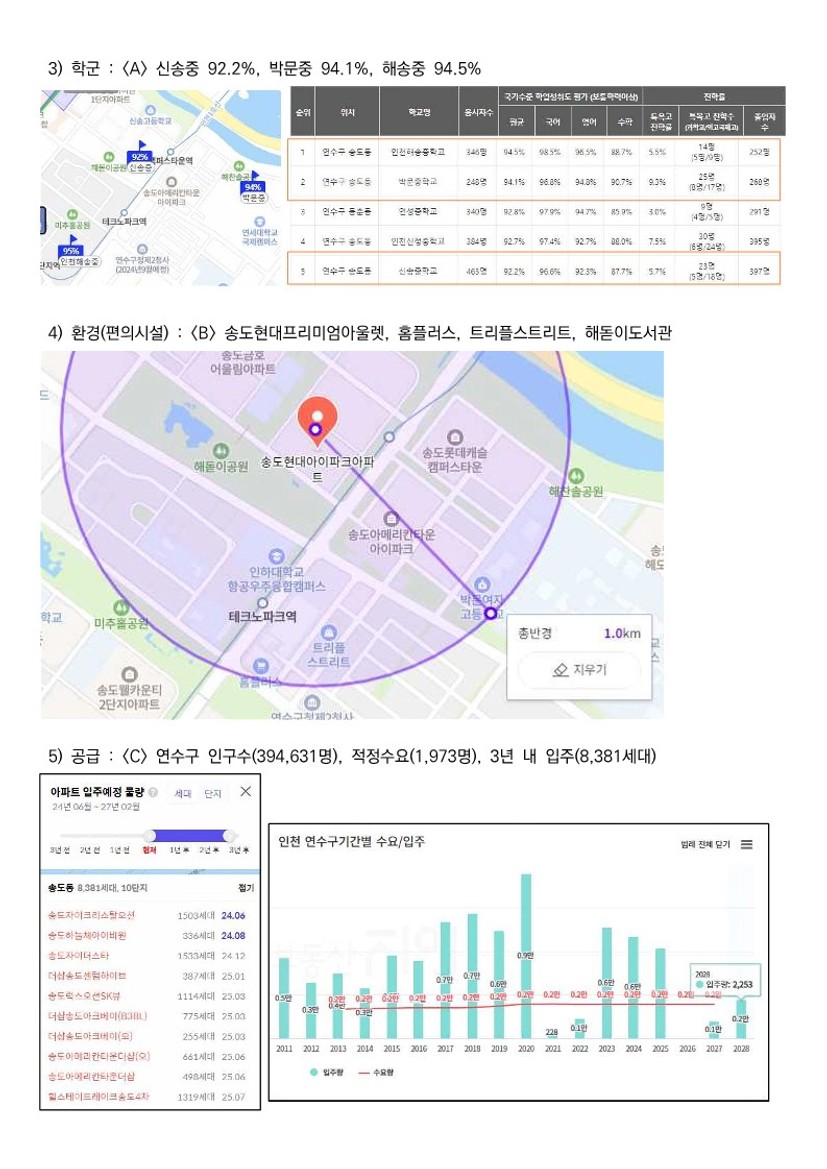Viewport: 827px width, 1169px height.
Task: Open 송도럭스오션SK뷰 in the list
Action: pyautogui.click(x=84, y=996)
